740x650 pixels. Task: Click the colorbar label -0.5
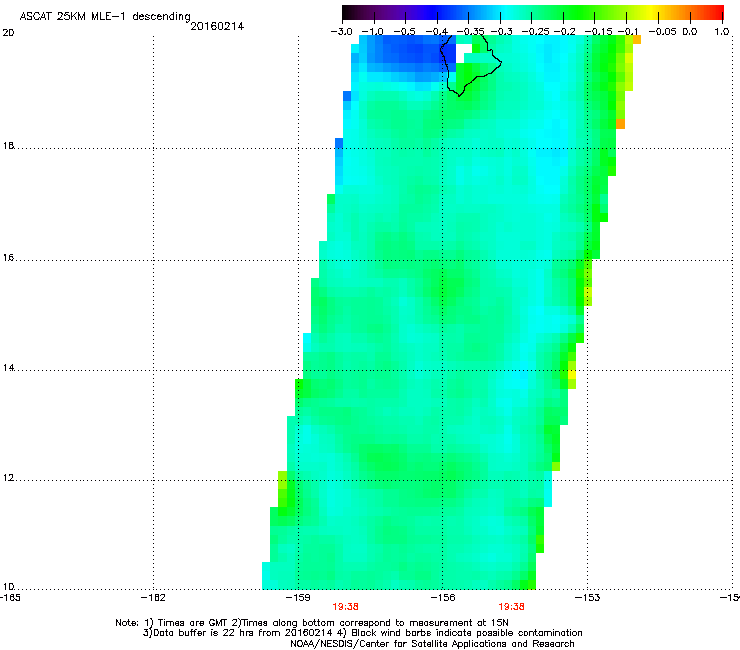click(404, 32)
